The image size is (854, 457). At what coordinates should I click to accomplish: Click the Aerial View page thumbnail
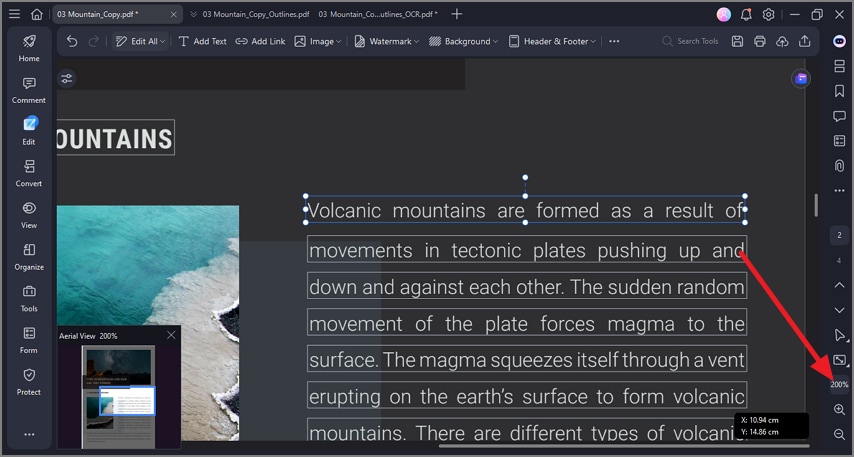[x=119, y=397]
